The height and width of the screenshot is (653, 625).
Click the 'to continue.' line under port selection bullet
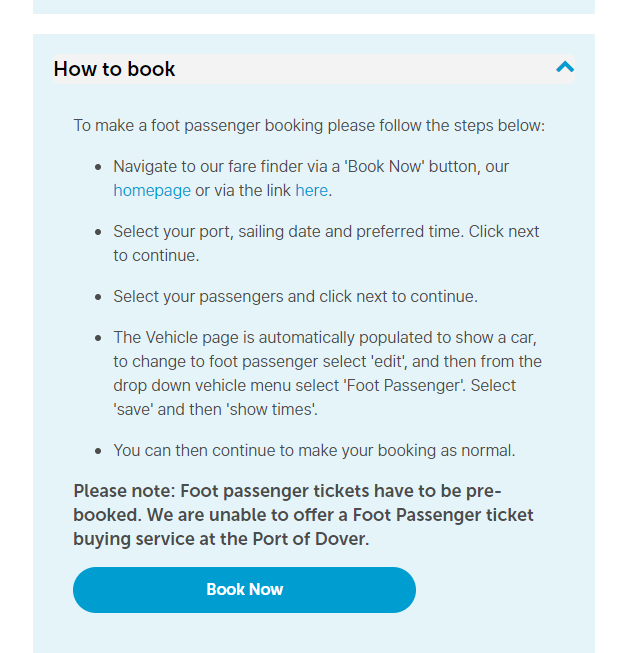click(156, 256)
